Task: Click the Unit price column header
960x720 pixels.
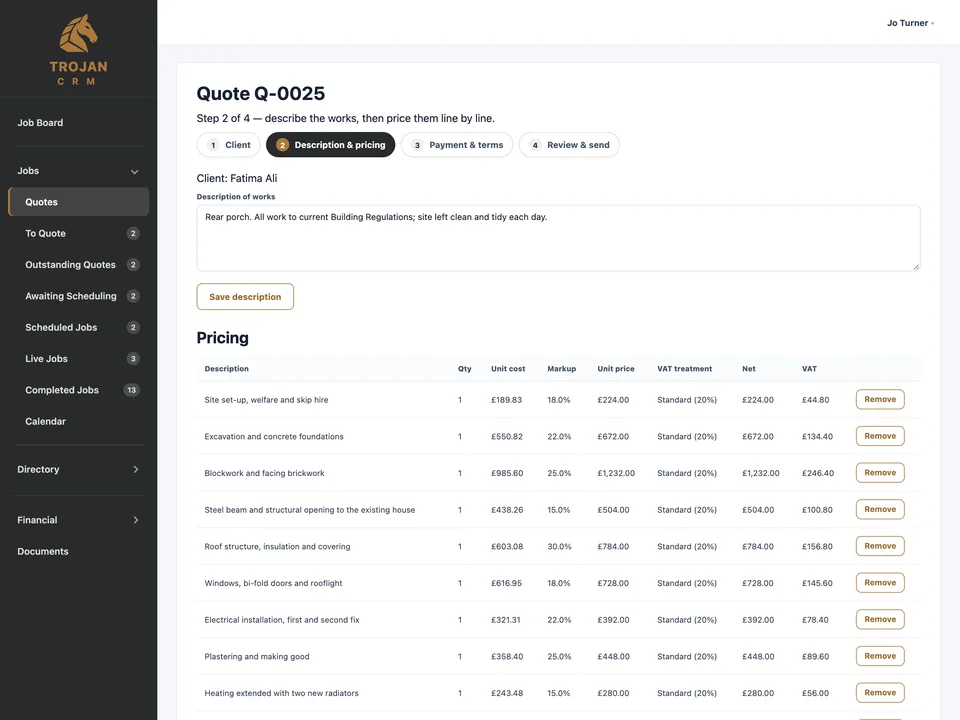Action: pos(616,369)
